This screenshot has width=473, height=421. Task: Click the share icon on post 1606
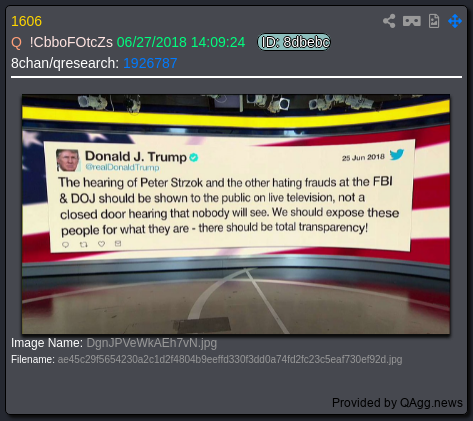pyautogui.click(x=389, y=21)
